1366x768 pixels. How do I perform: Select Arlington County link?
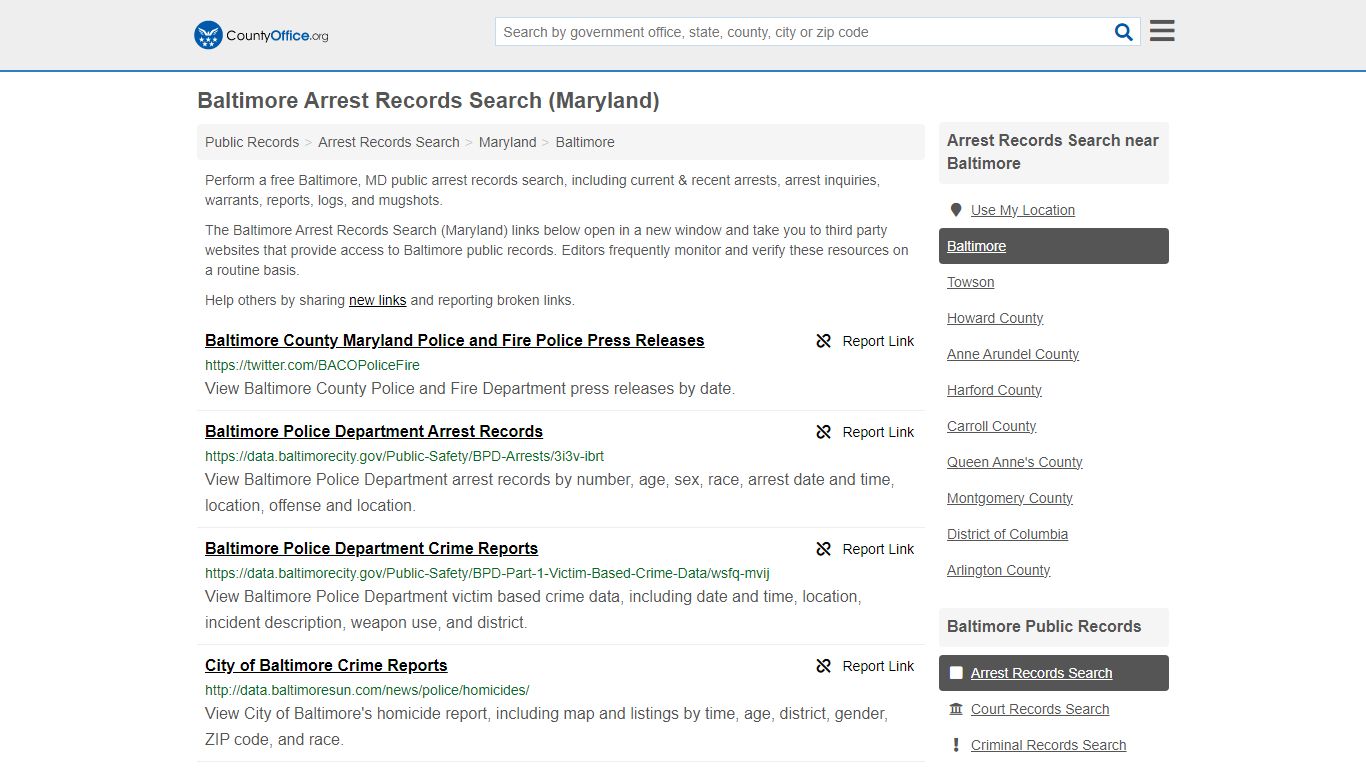(999, 570)
